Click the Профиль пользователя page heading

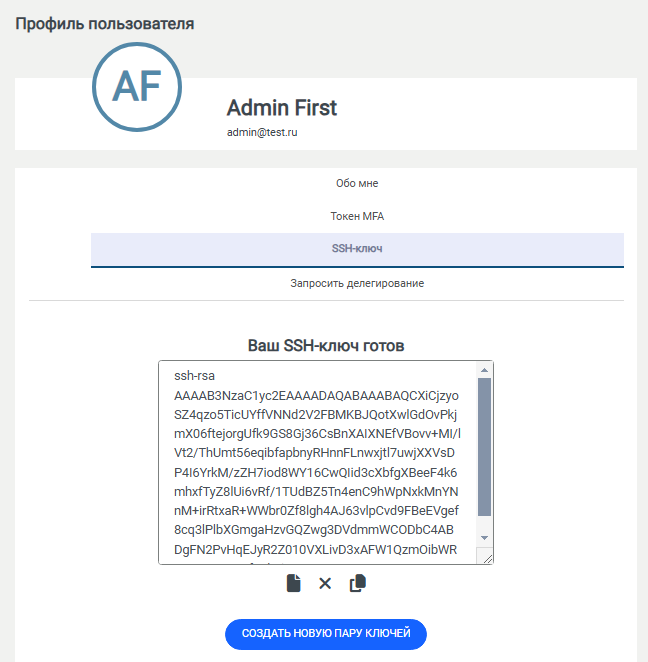[105, 24]
